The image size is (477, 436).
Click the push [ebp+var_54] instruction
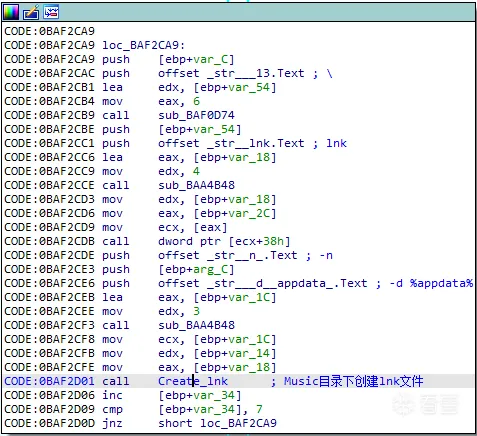(x=171, y=129)
